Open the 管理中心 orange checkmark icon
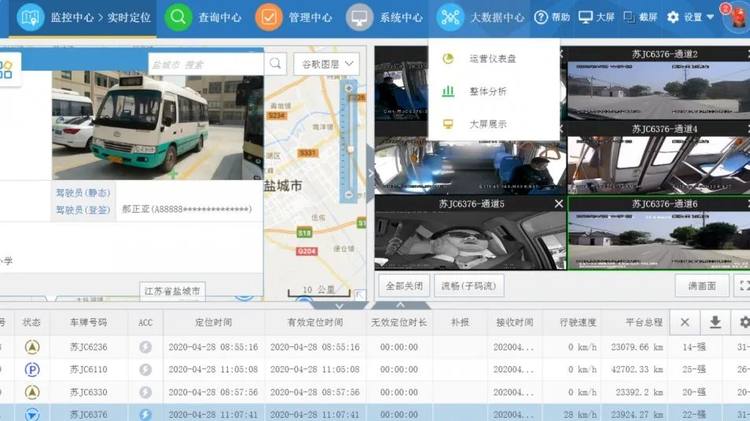Image resolution: width=750 pixels, height=421 pixels. click(x=268, y=17)
